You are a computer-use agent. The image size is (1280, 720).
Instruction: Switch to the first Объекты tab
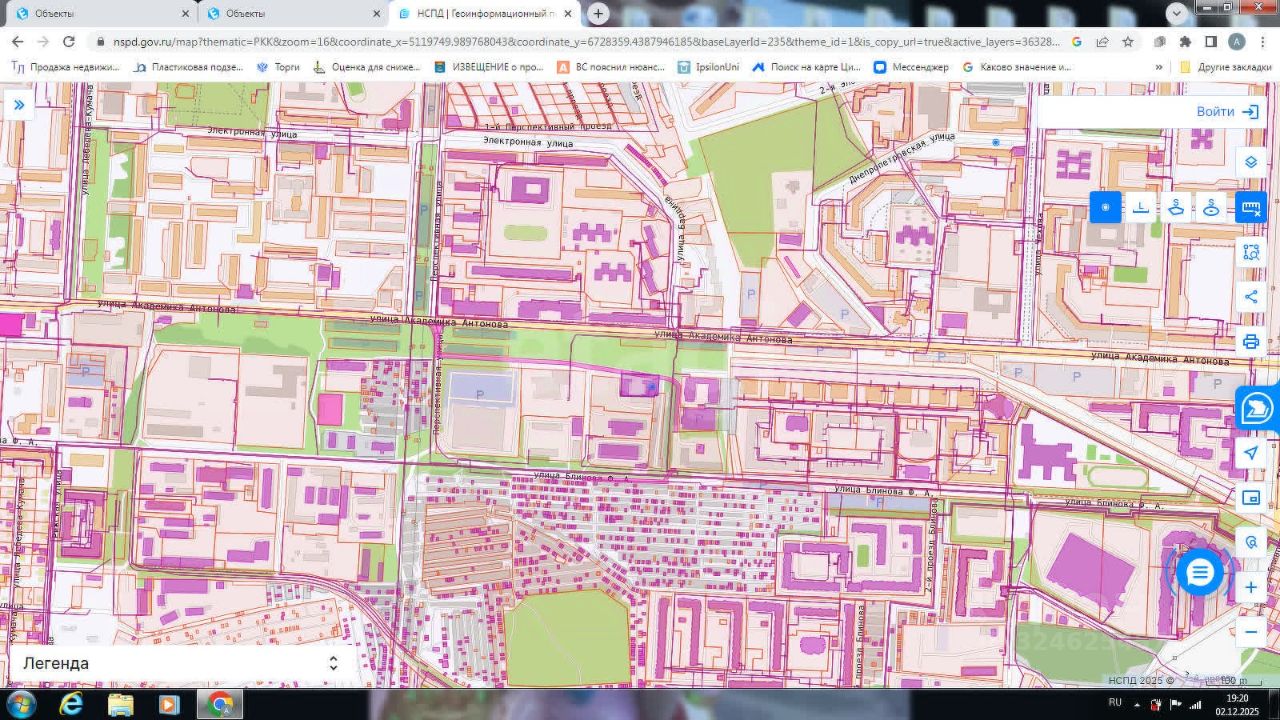coord(95,13)
